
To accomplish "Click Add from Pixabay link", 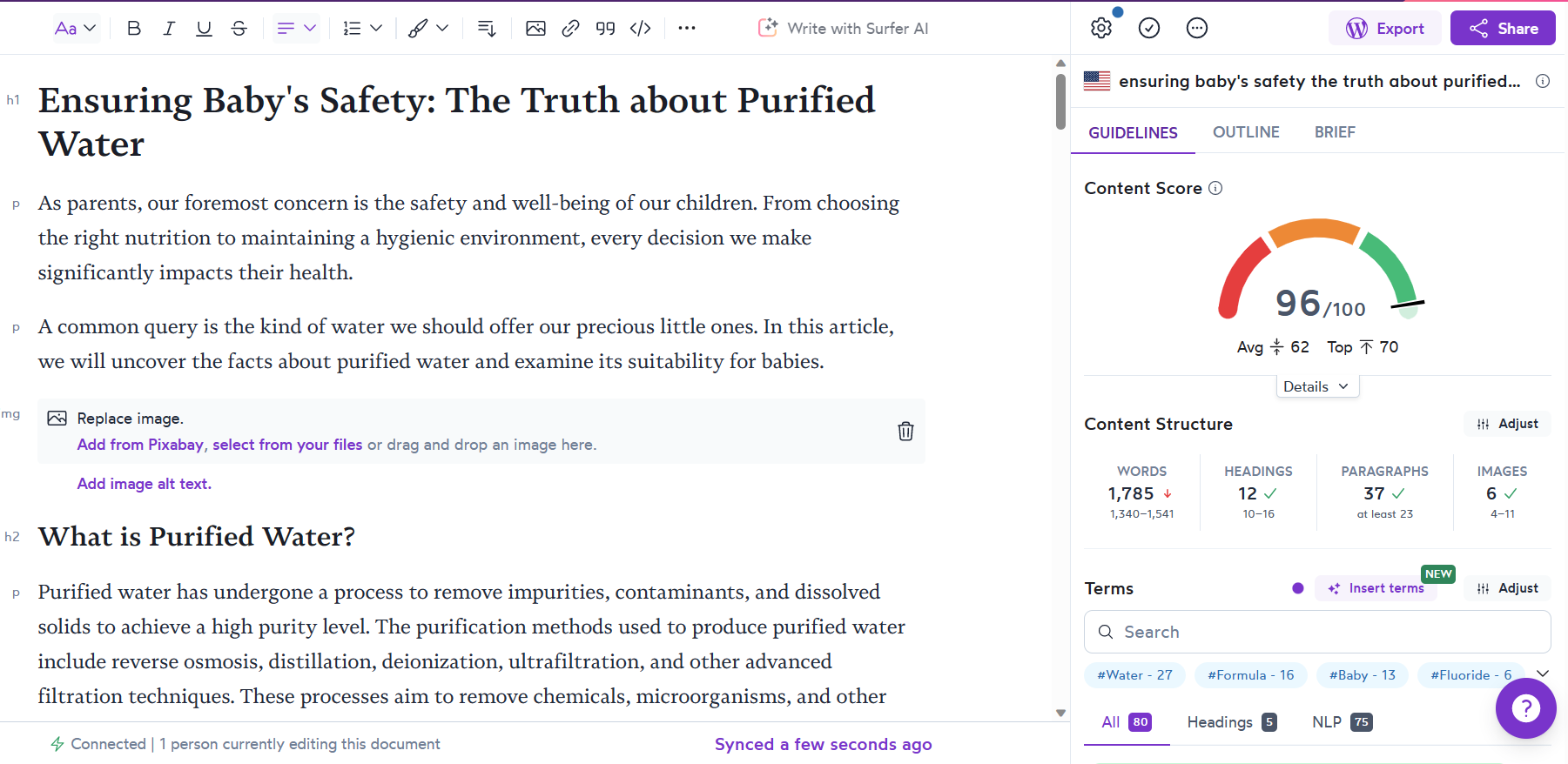I will 140,445.
